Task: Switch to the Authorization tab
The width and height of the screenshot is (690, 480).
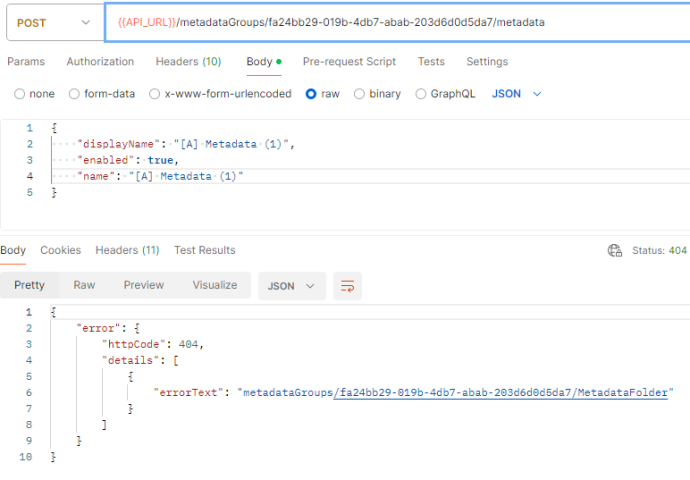Action: [100, 62]
